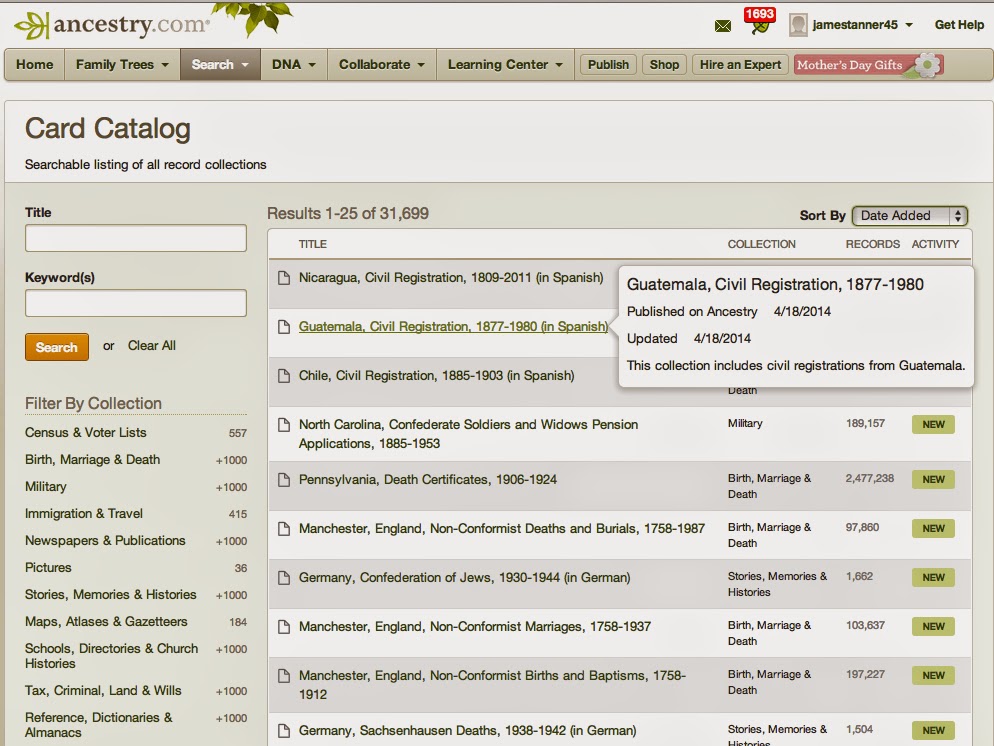Go to the Home tab
This screenshot has height=746, width=994.
pyautogui.click(x=35, y=65)
